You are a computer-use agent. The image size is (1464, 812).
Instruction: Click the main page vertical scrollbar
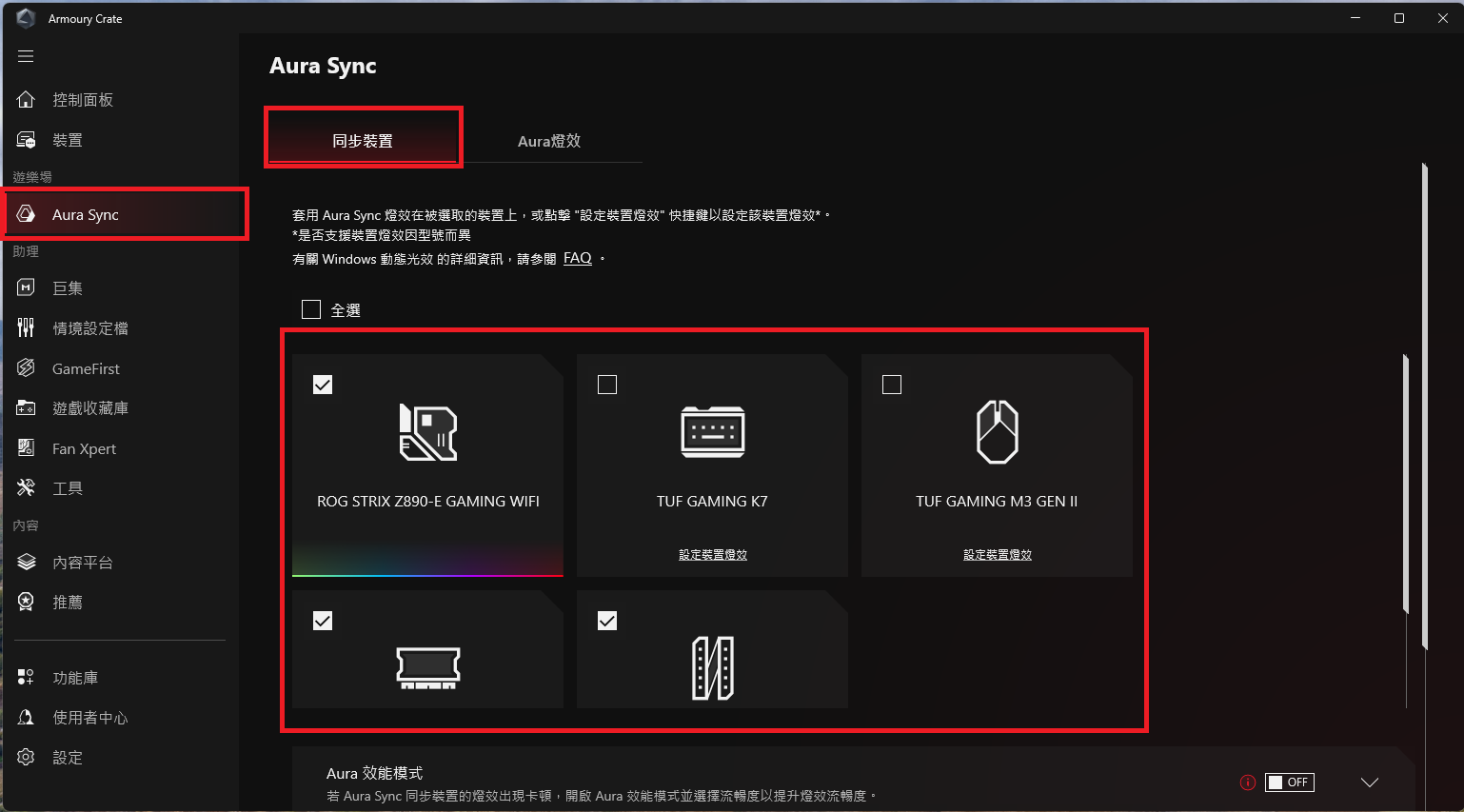(x=1424, y=406)
